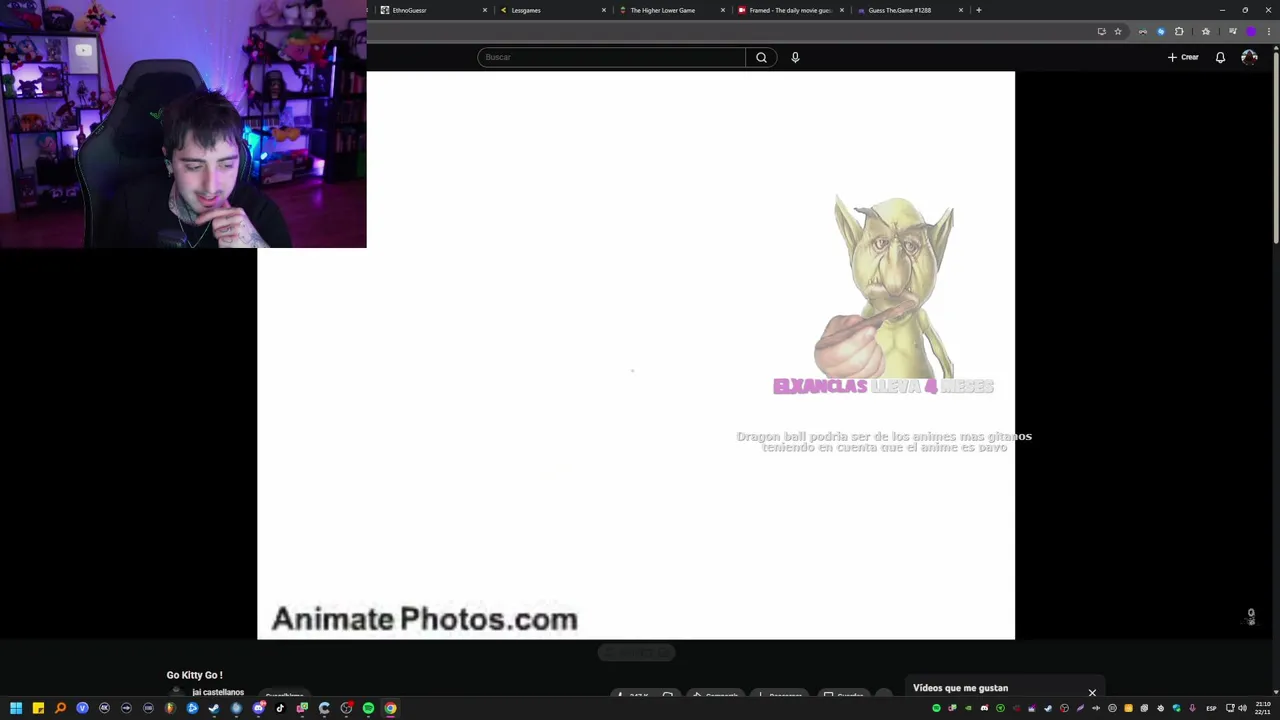
Task: Open a new browser tab
Action: [978, 10]
